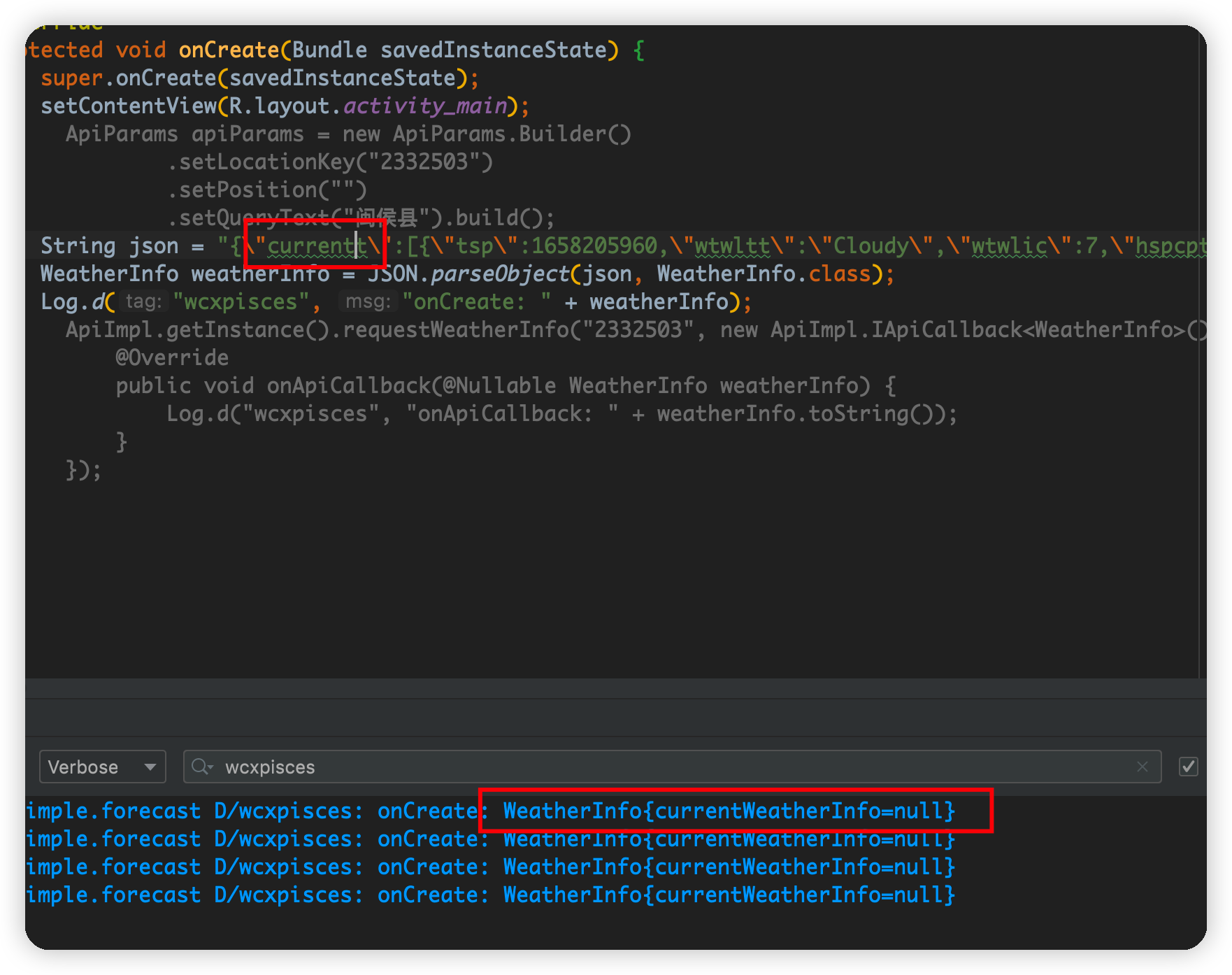The width and height of the screenshot is (1232, 975).
Task: Clear the wcxpisces search with the X icon
Action: (x=1143, y=767)
